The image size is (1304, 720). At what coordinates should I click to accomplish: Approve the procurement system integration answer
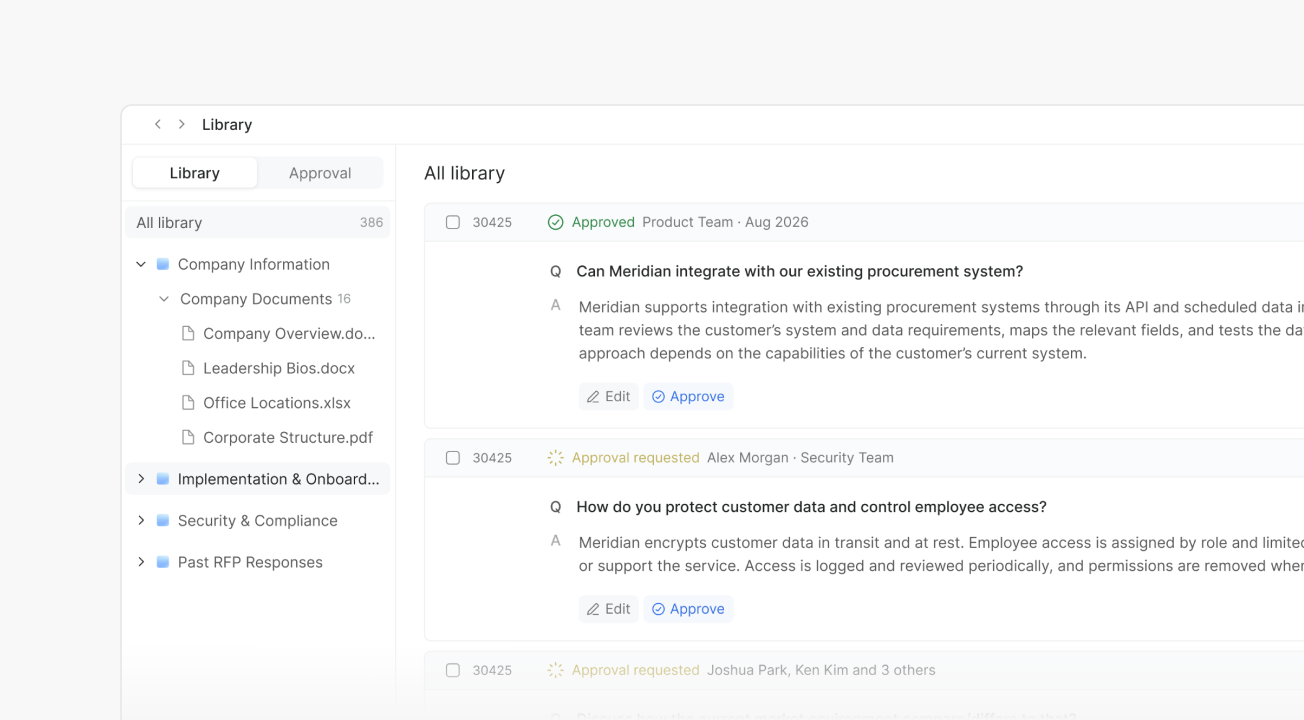pos(688,396)
